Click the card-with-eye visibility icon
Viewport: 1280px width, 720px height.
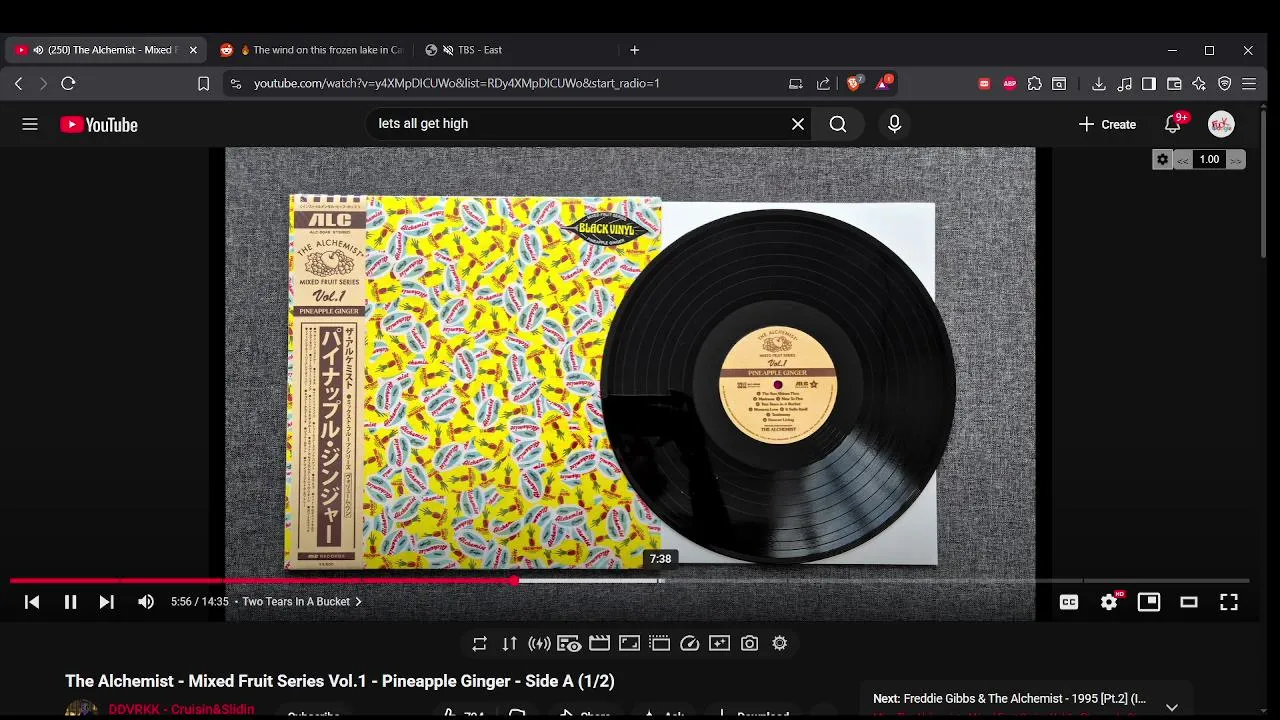click(570, 644)
